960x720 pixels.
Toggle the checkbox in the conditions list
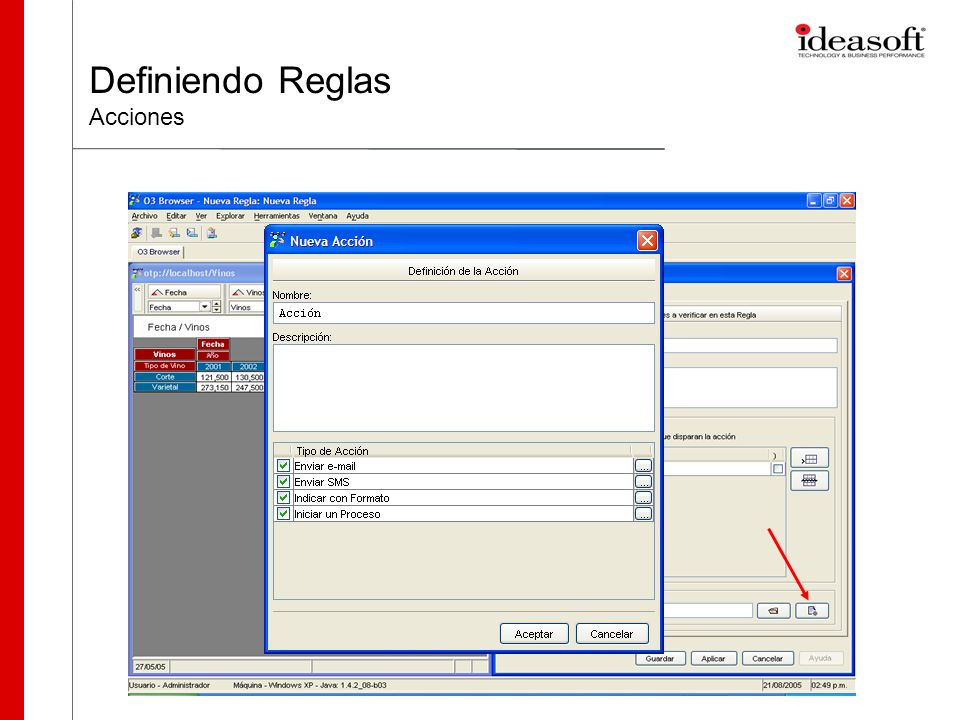pyautogui.click(x=778, y=469)
